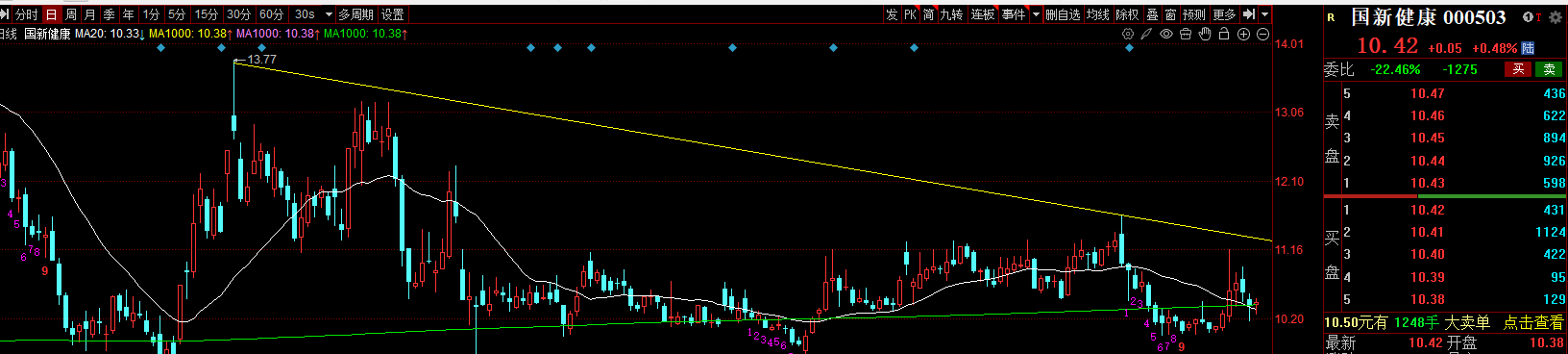Click the info icon beside stock code
Image resolution: width=1568 pixels, height=354 pixels.
[1528, 17]
